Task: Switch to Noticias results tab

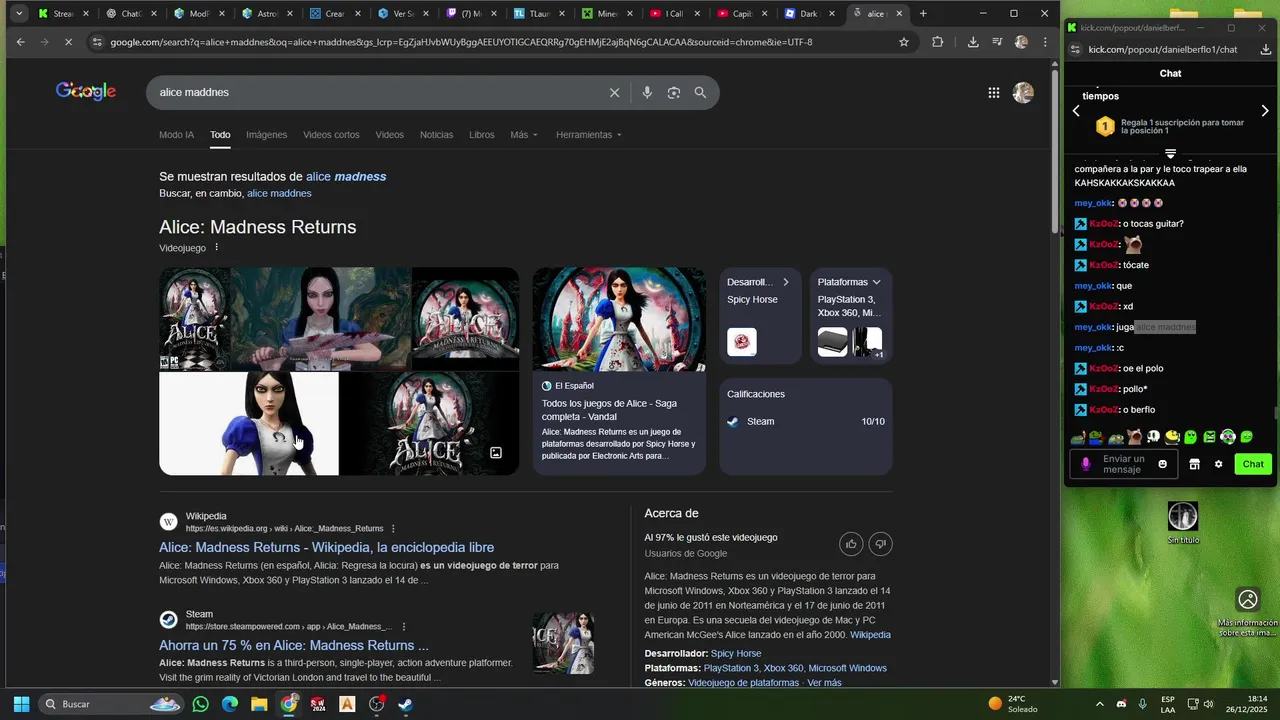Action: (436, 135)
